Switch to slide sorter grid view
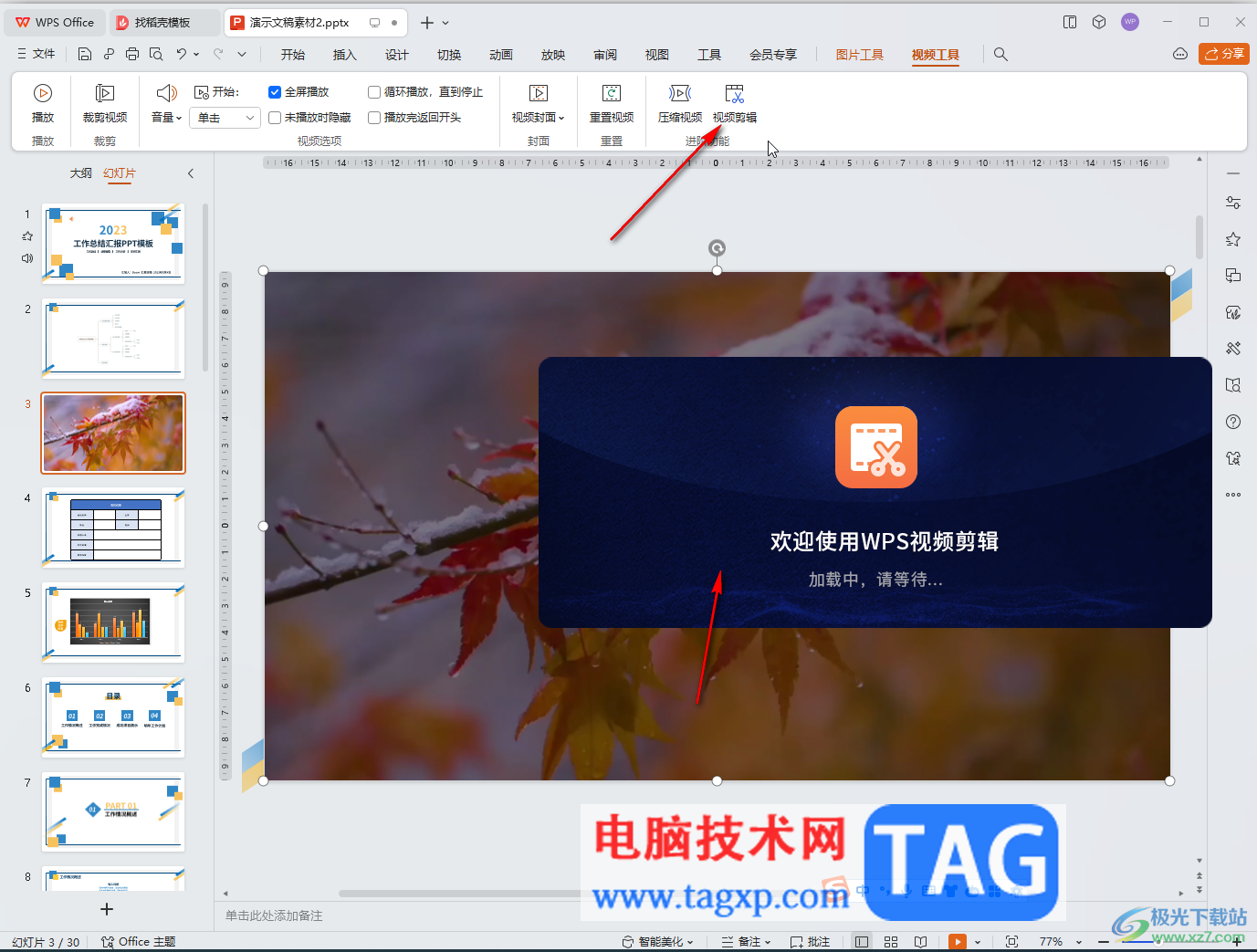This screenshot has height=952, width=1257. (x=891, y=941)
